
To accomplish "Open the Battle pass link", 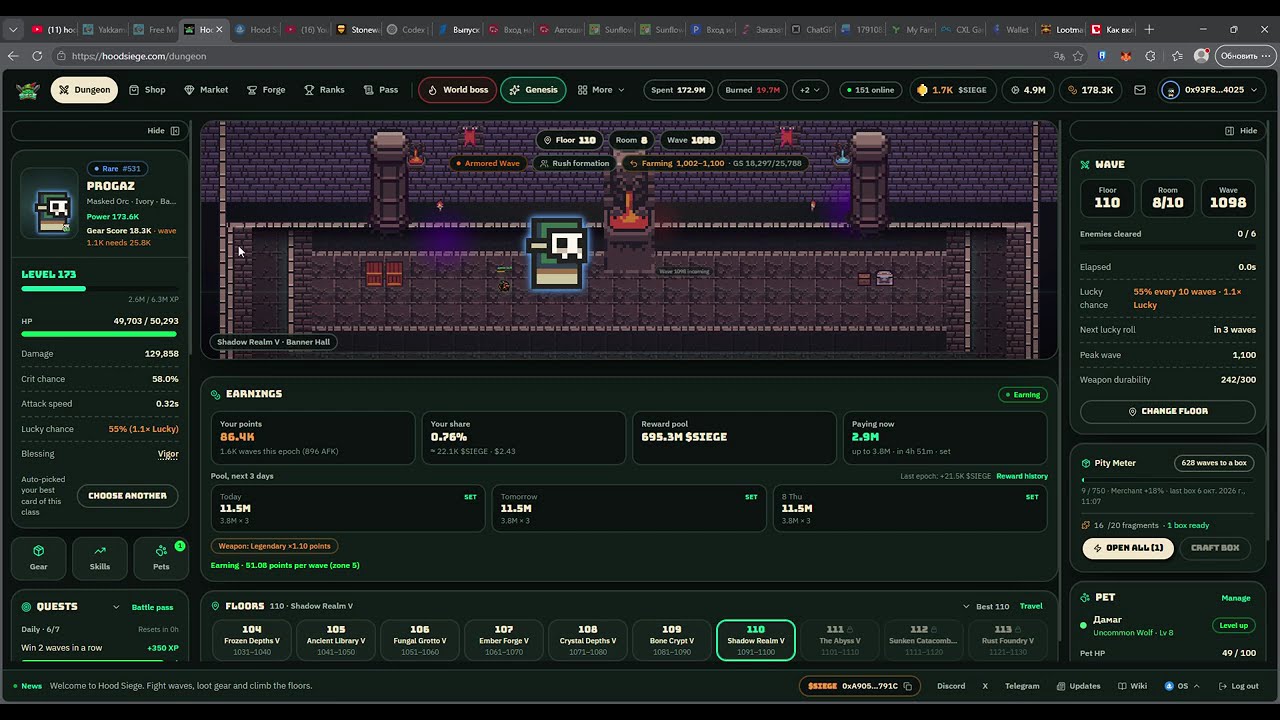I will click(152, 607).
